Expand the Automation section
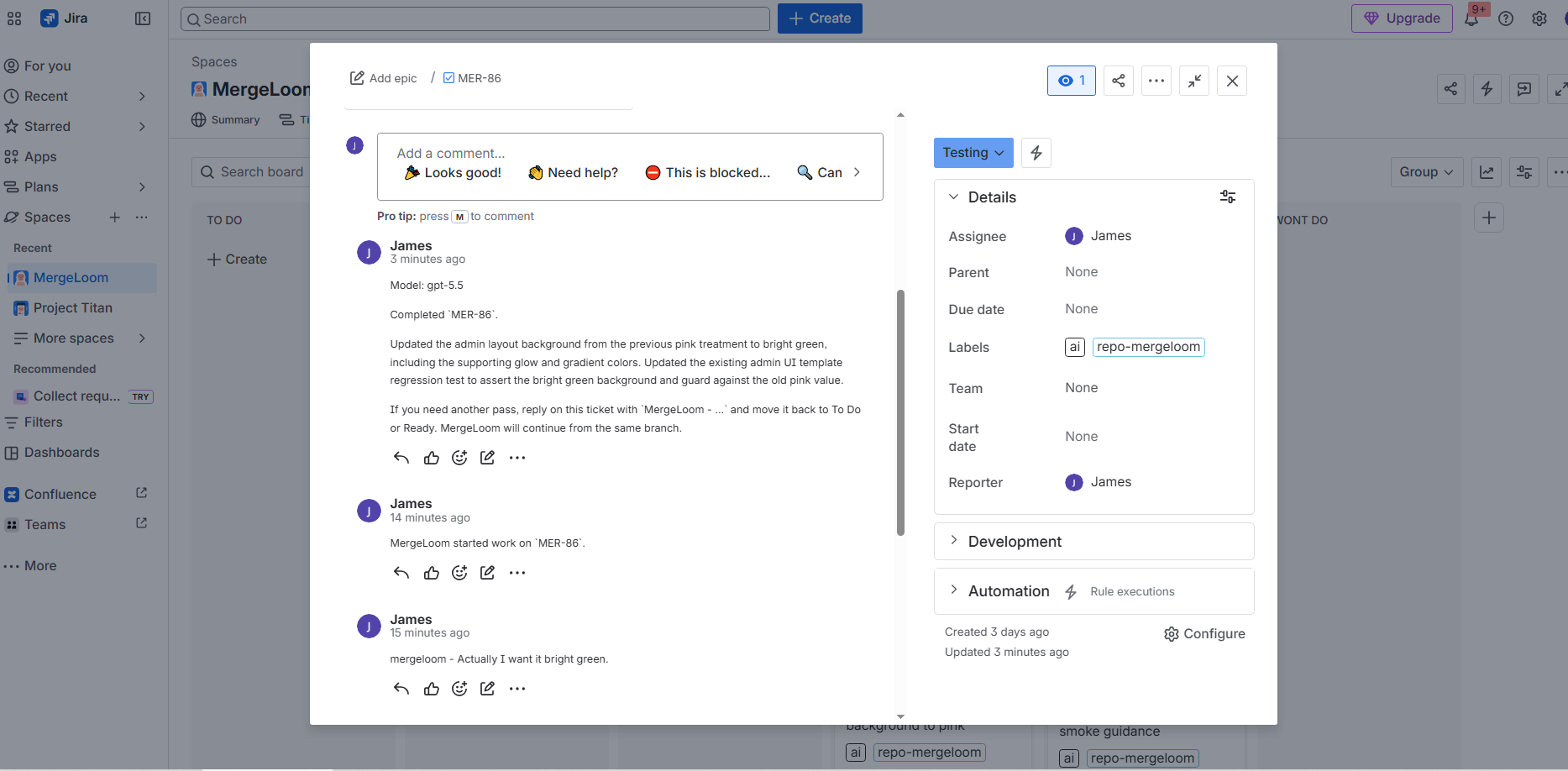This screenshot has height=771, width=1568. tap(953, 590)
